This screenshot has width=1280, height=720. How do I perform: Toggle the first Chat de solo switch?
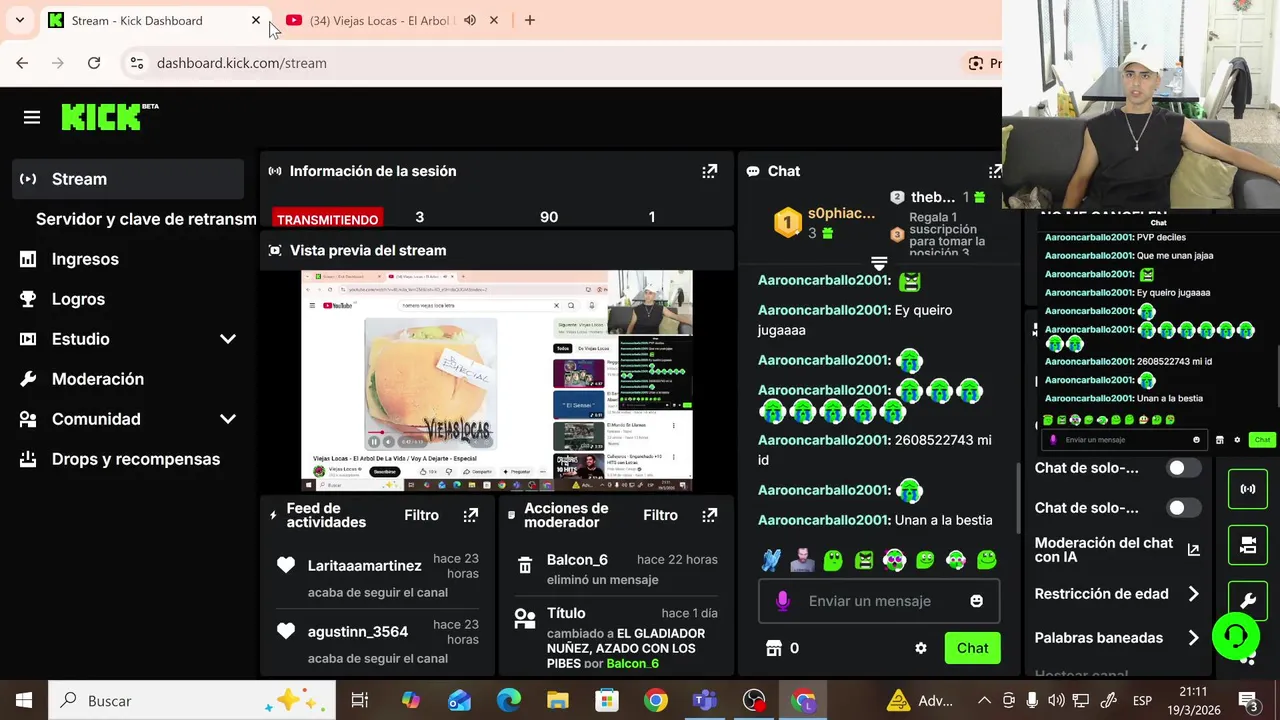click(1184, 468)
